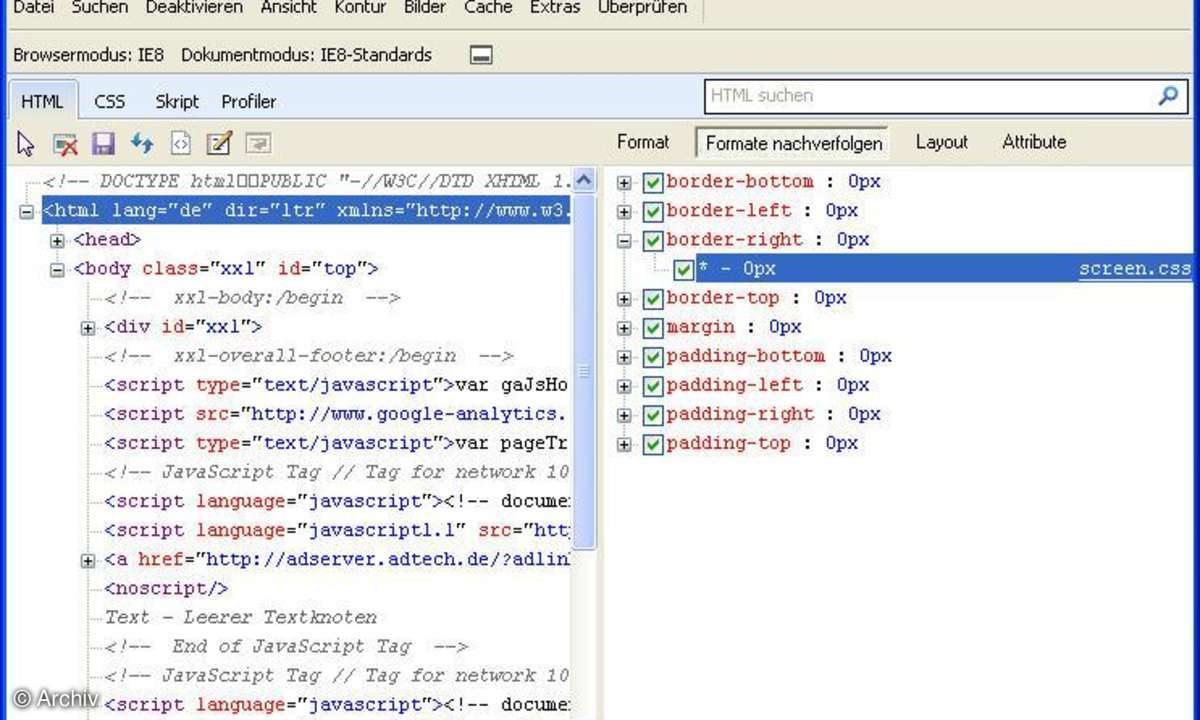This screenshot has width=1200, height=720.
Task: Show the Attribute pane
Action: [1034, 142]
